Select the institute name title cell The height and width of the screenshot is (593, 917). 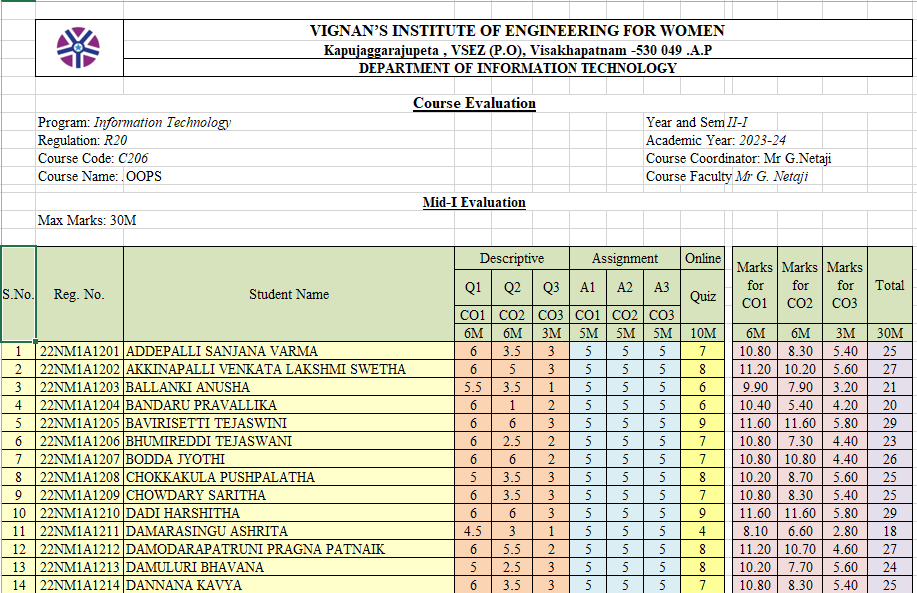[518, 30]
